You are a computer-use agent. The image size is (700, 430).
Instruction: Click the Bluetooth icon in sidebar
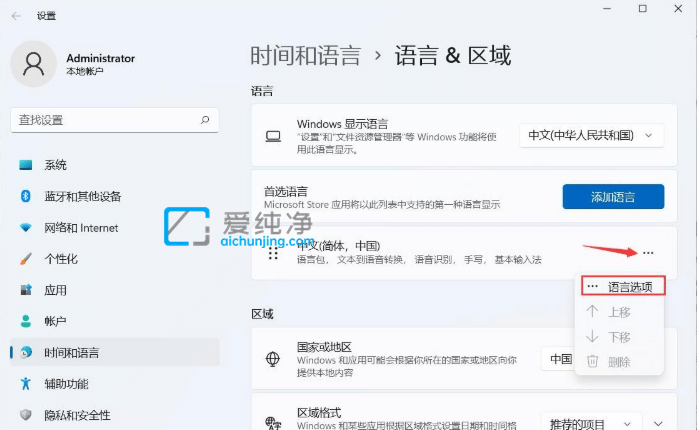coord(26,196)
